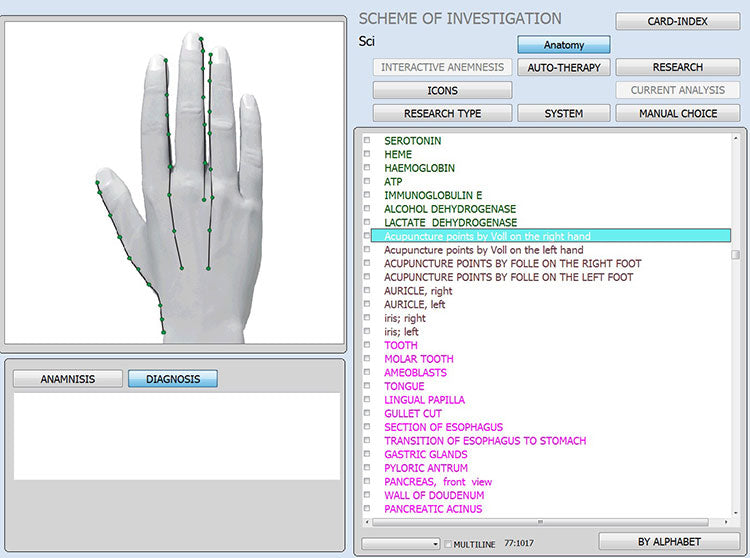Screen dimensions: 750x558
Task: Click the RESEARCH TYPE button
Action: pyautogui.click(x=442, y=114)
